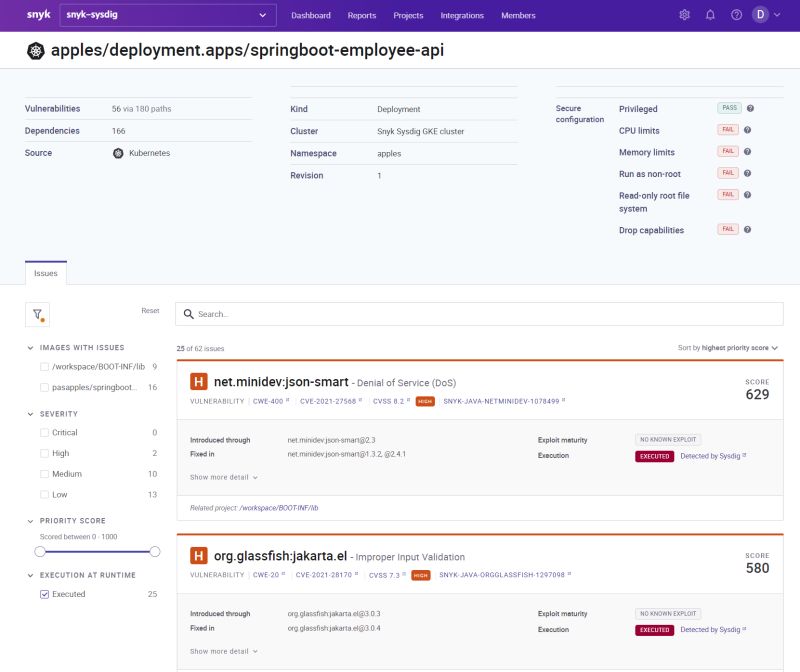Open the snyk-sysdig organization dropdown

pyautogui.click(x=168, y=15)
